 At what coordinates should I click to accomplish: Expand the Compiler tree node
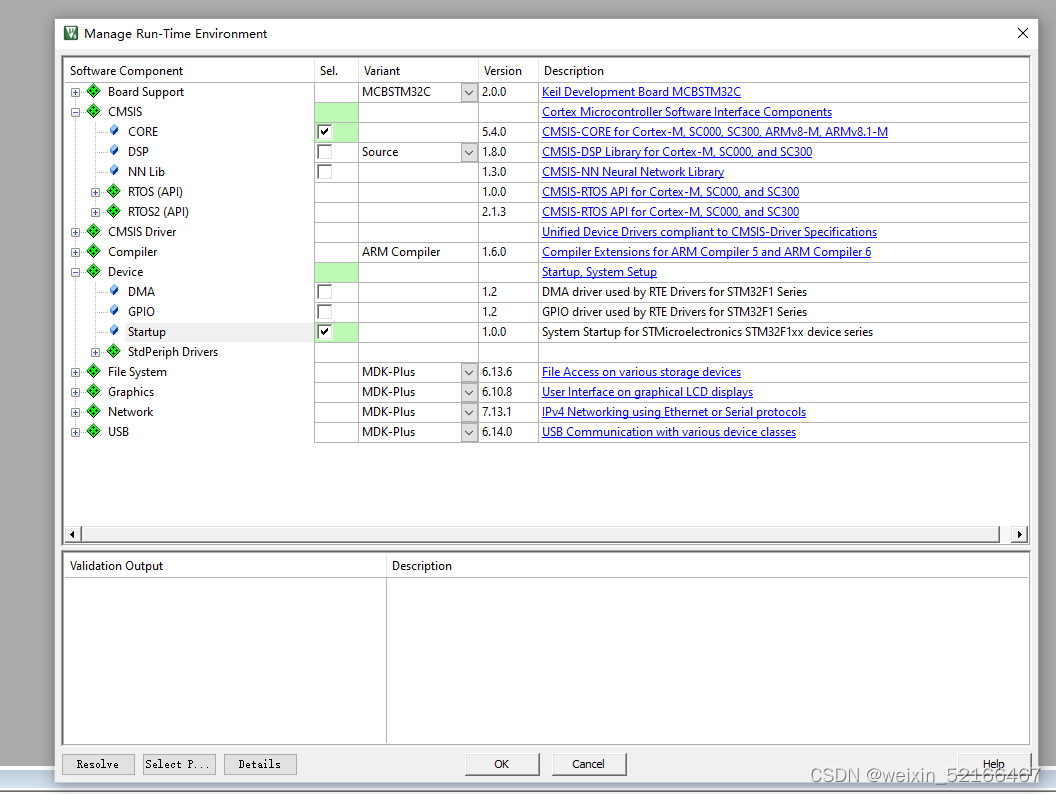pyautogui.click(x=75, y=253)
